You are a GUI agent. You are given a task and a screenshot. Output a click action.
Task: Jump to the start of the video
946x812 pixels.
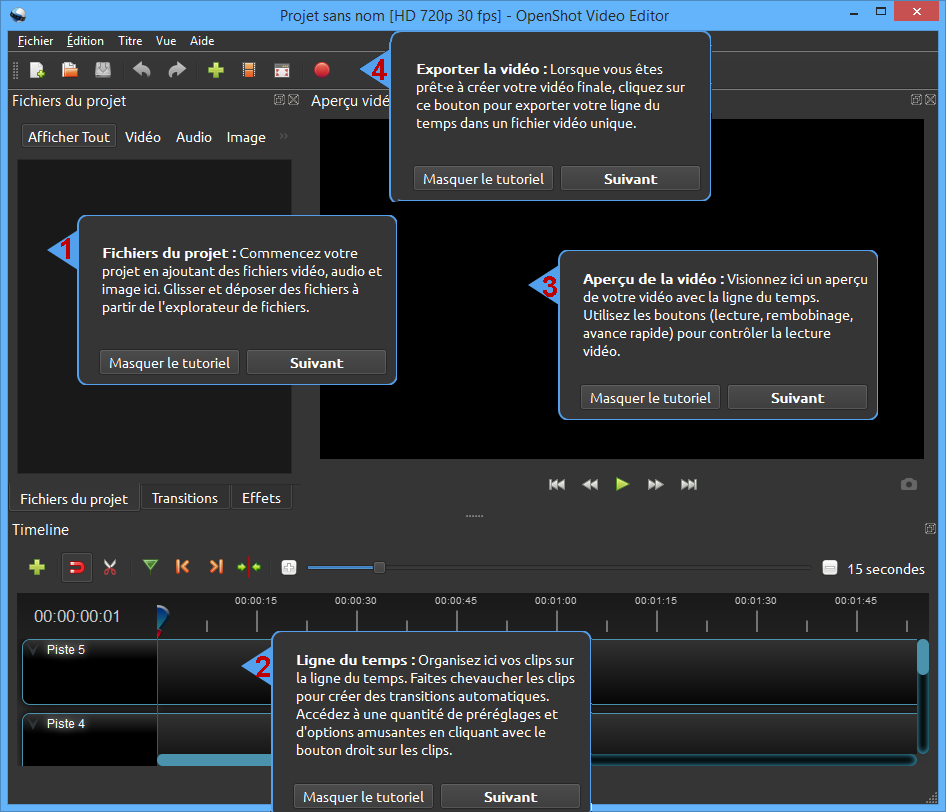[557, 484]
